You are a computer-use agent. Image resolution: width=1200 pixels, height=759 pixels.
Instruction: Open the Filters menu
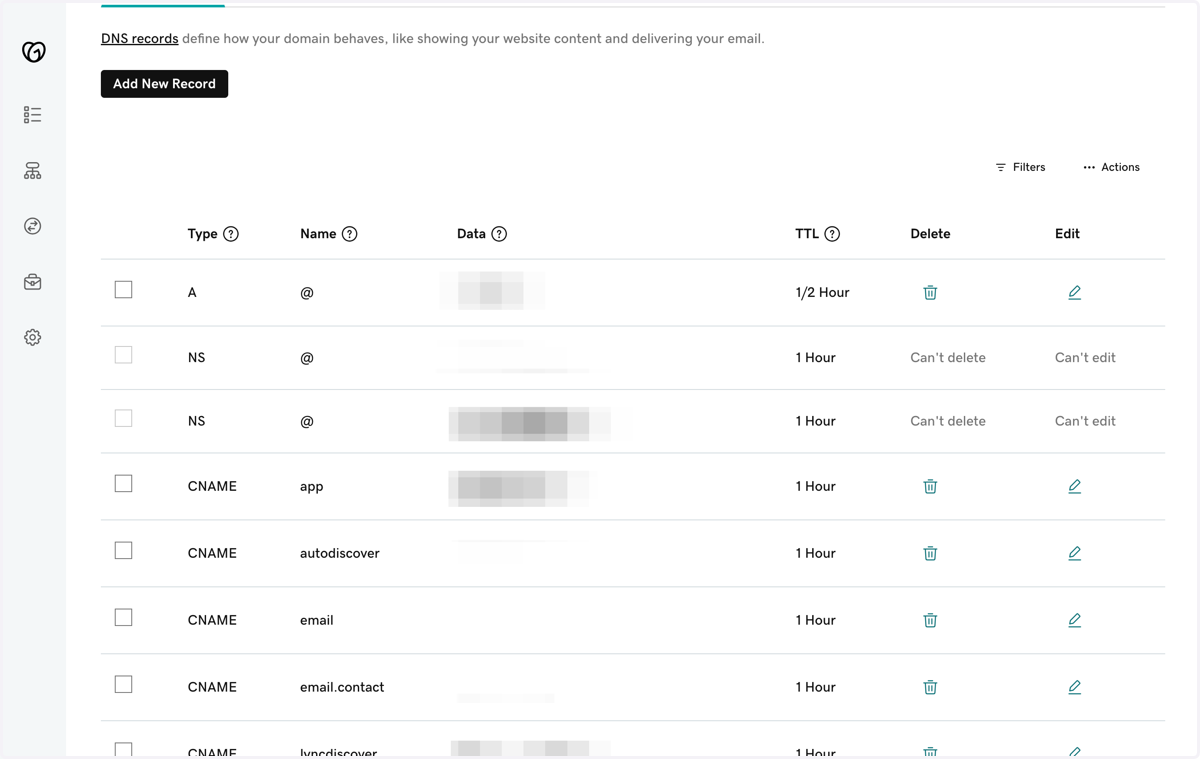[1020, 167]
